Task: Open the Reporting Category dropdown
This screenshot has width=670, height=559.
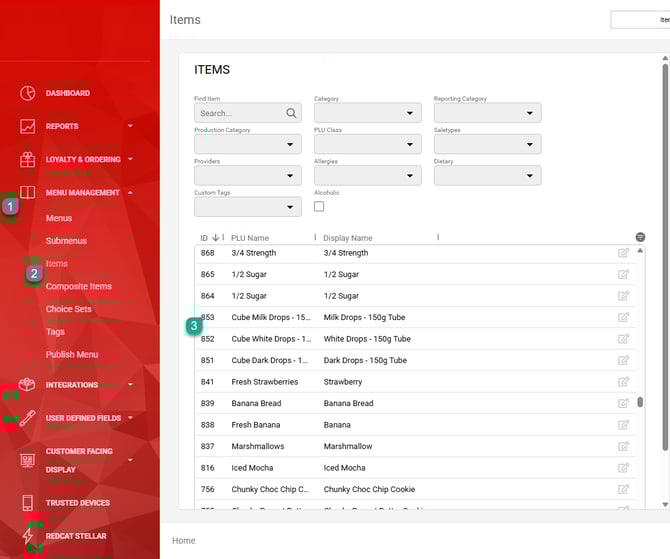Action: [487, 113]
